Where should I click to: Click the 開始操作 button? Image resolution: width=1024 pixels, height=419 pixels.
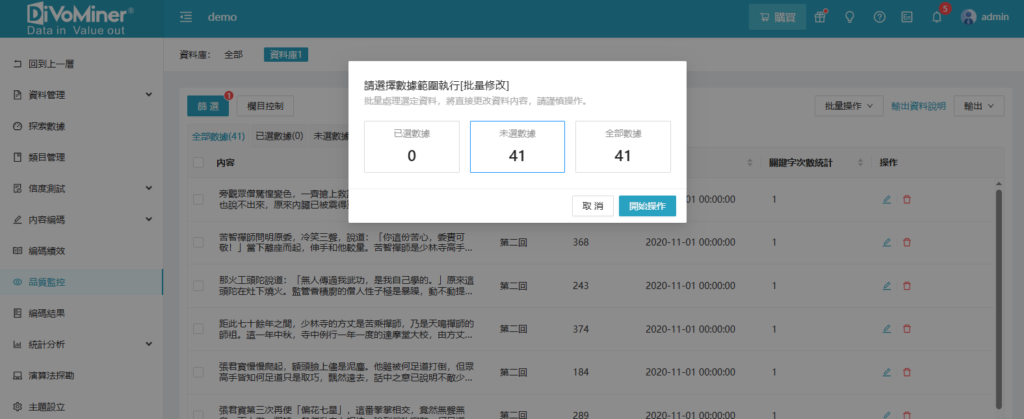tap(647, 205)
